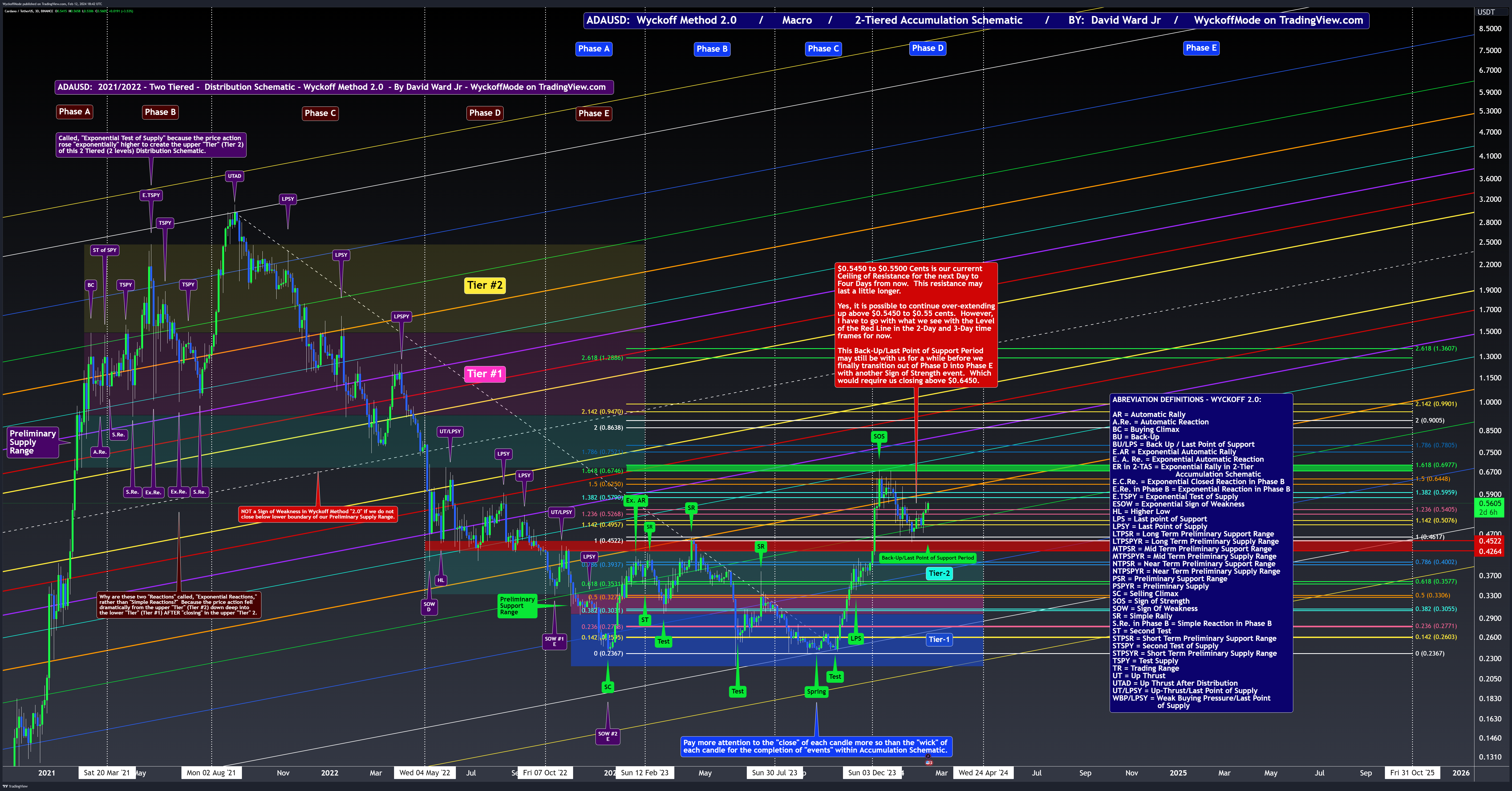Select the dark red Phase D label
Viewport: 1512px width, 791px height.
(x=485, y=113)
